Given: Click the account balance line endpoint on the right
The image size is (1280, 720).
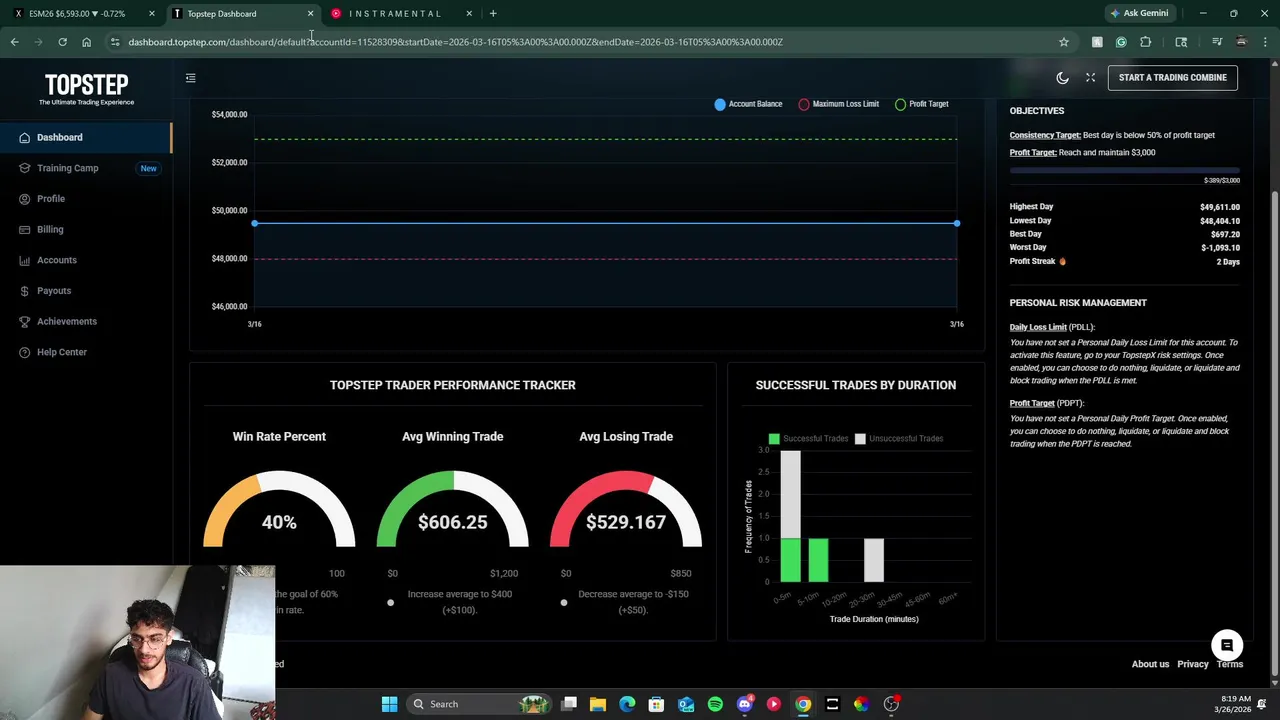Looking at the screenshot, I should (x=957, y=223).
